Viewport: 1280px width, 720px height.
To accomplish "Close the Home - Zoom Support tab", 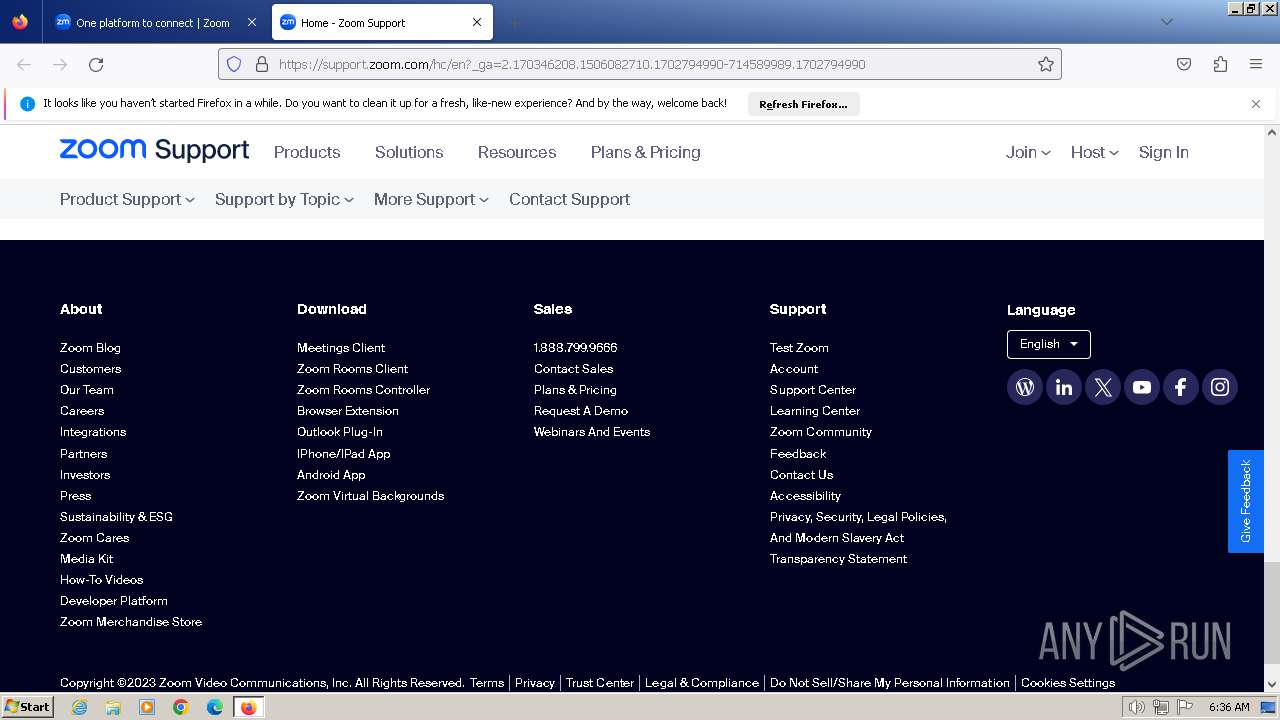I will (477, 22).
